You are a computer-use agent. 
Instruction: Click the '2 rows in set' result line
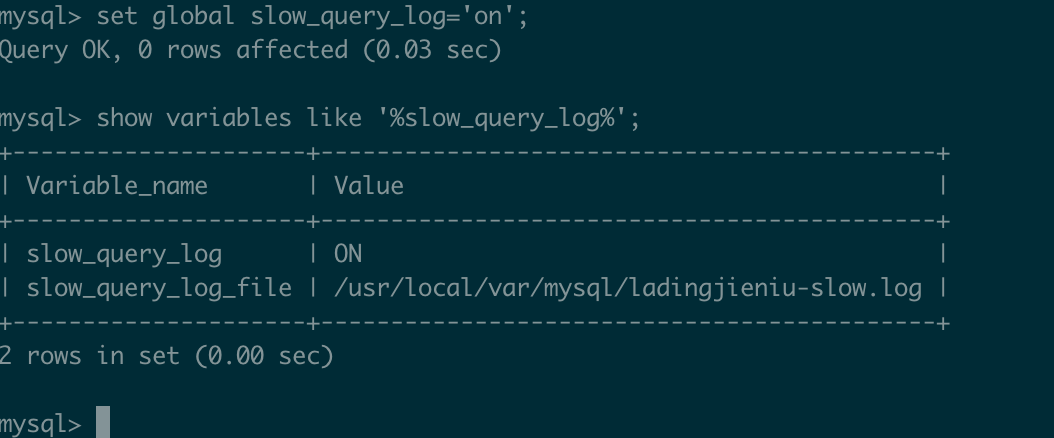[x=89, y=355]
